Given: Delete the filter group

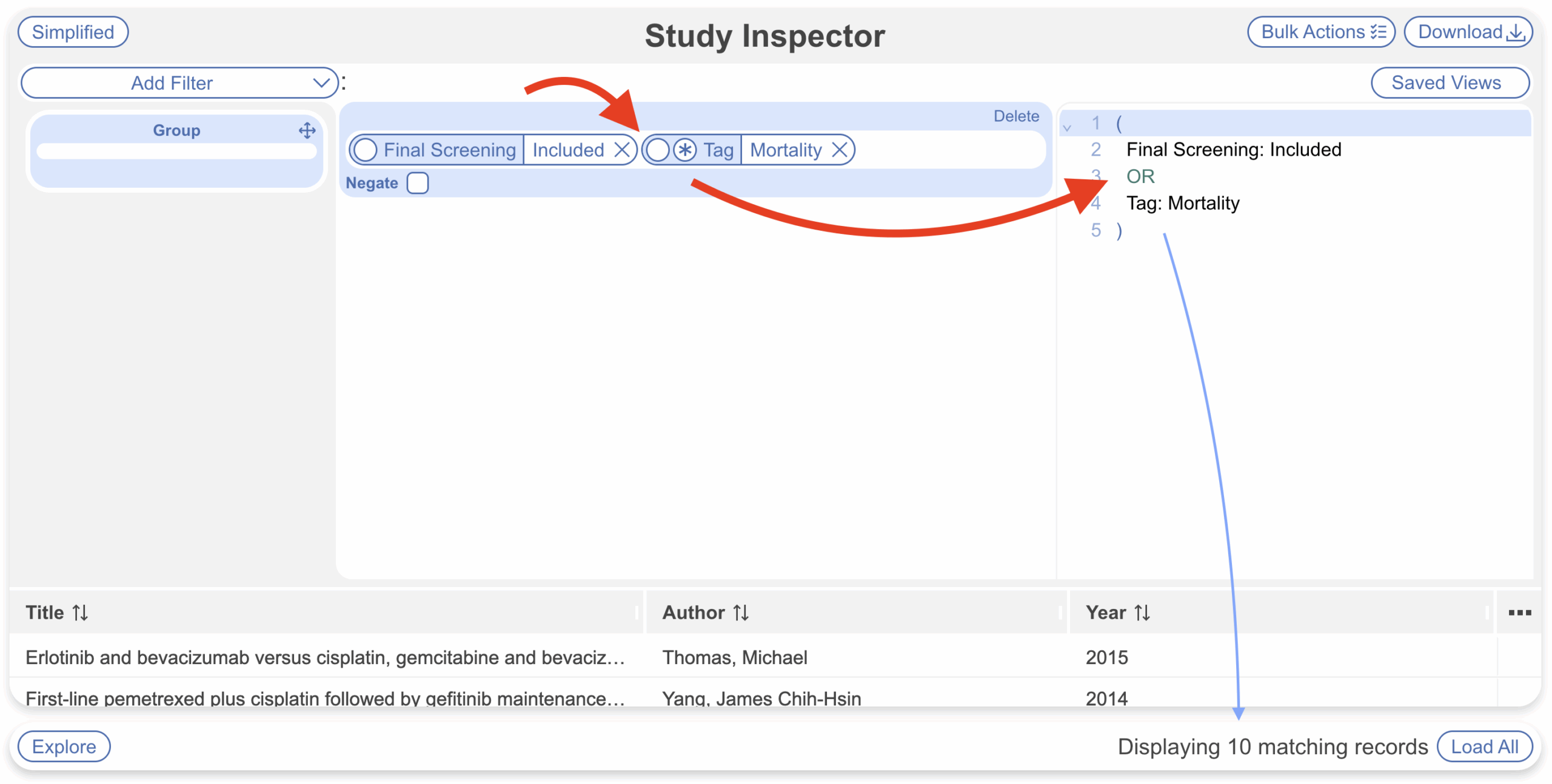Looking at the screenshot, I should tap(1015, 116).
